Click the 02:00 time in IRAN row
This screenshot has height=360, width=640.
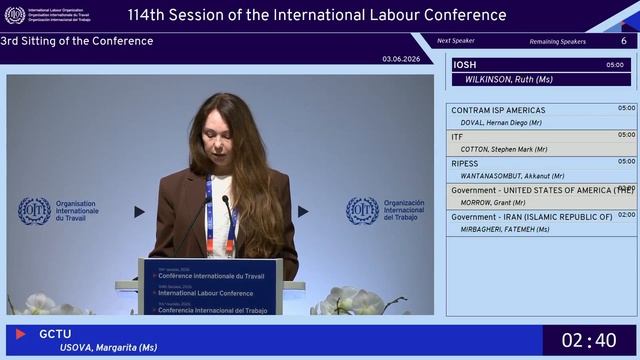pyautogui.click(x=627, y=215)
